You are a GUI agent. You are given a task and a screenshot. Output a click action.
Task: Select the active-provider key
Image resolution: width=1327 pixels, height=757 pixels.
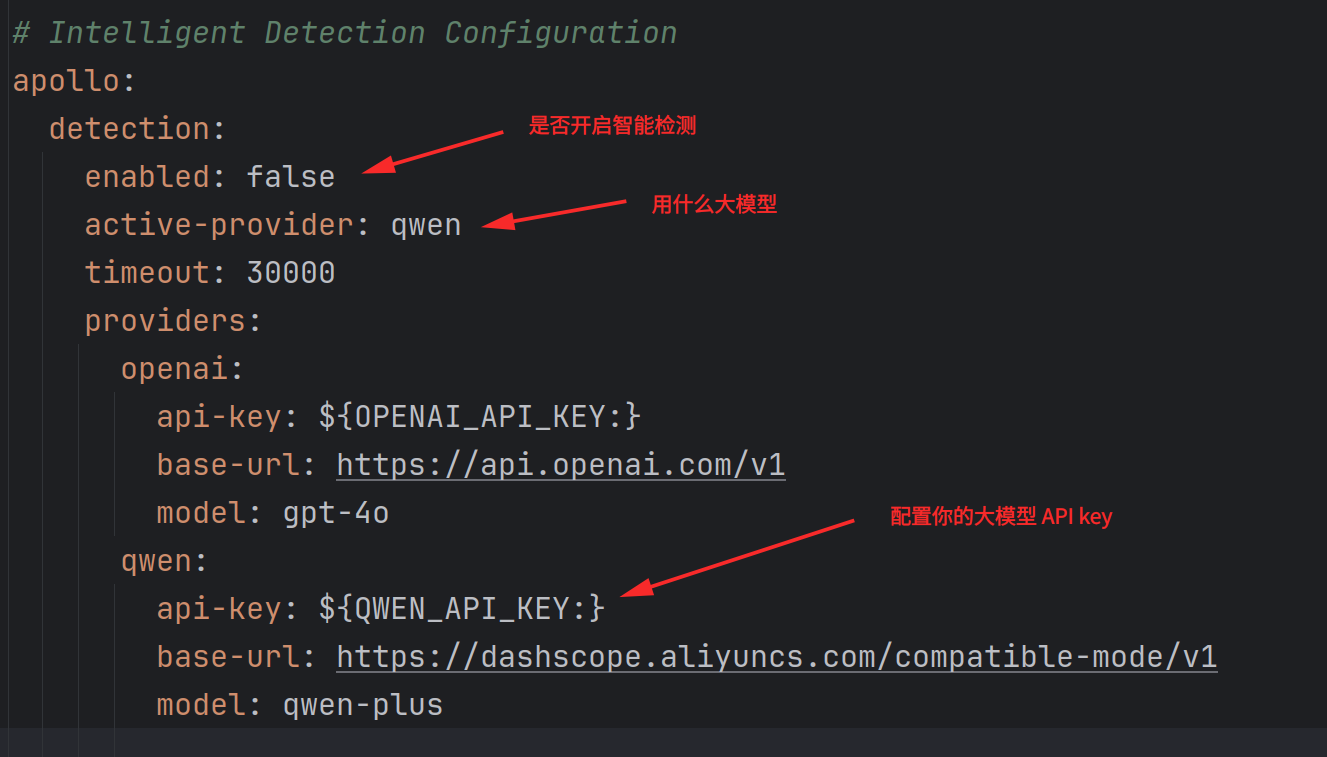pos(219,225)
